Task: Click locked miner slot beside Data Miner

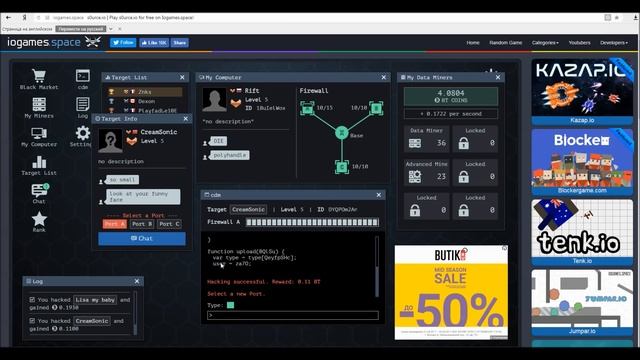Action: [475, 139]
